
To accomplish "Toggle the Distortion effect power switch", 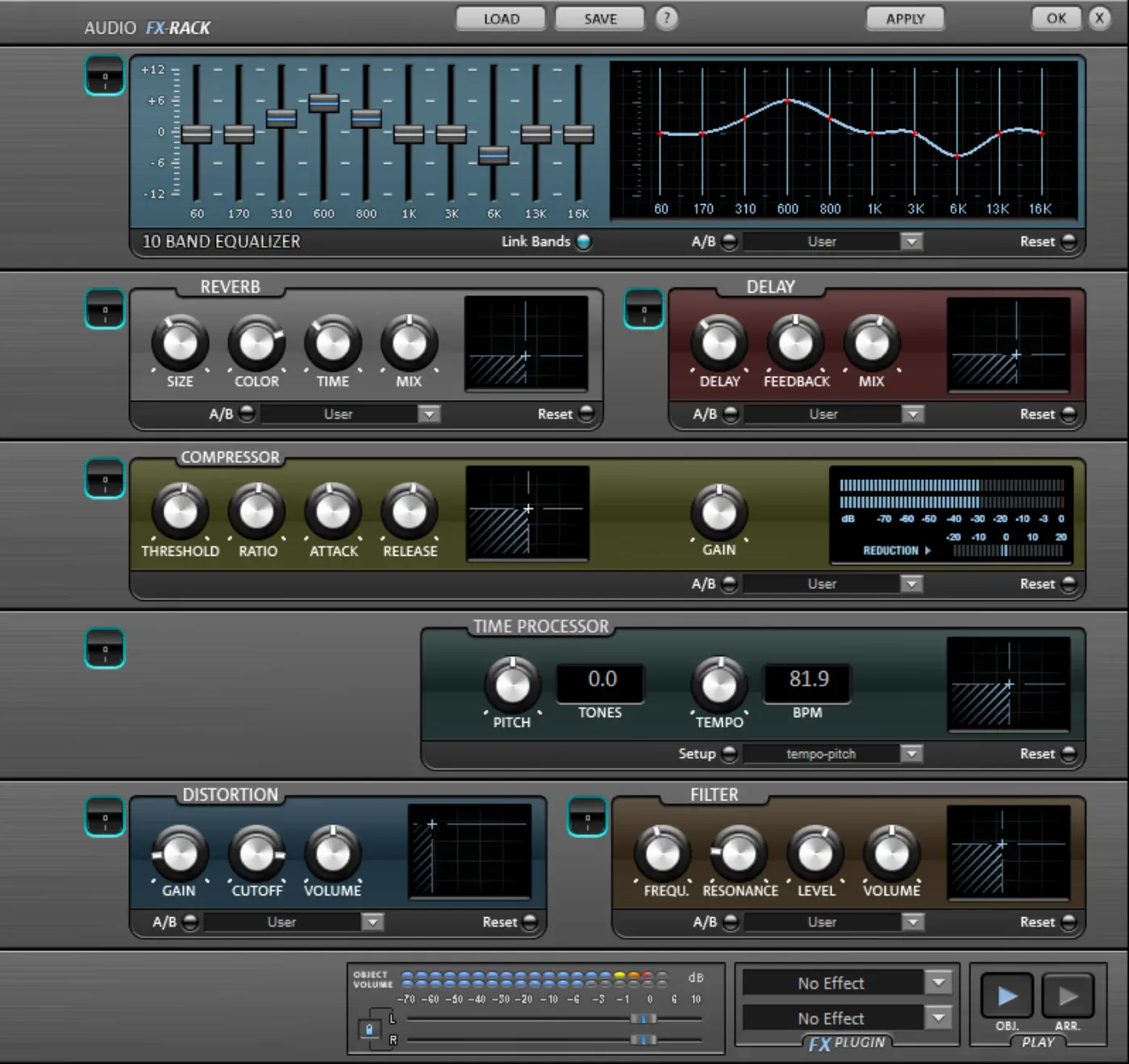I will pyautogui.click(x=105, y=817).
